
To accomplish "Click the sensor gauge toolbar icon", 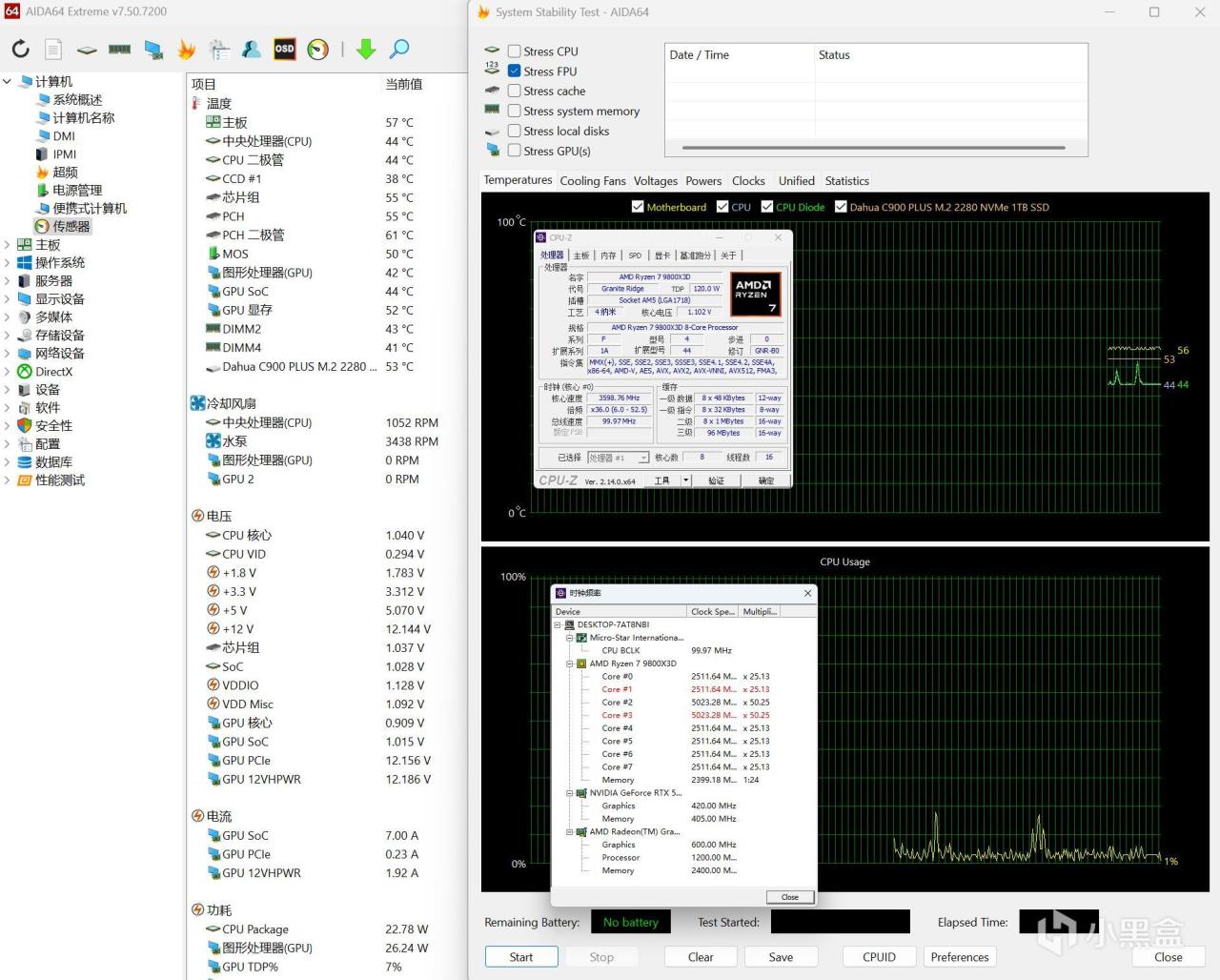I will coord(317,50).
